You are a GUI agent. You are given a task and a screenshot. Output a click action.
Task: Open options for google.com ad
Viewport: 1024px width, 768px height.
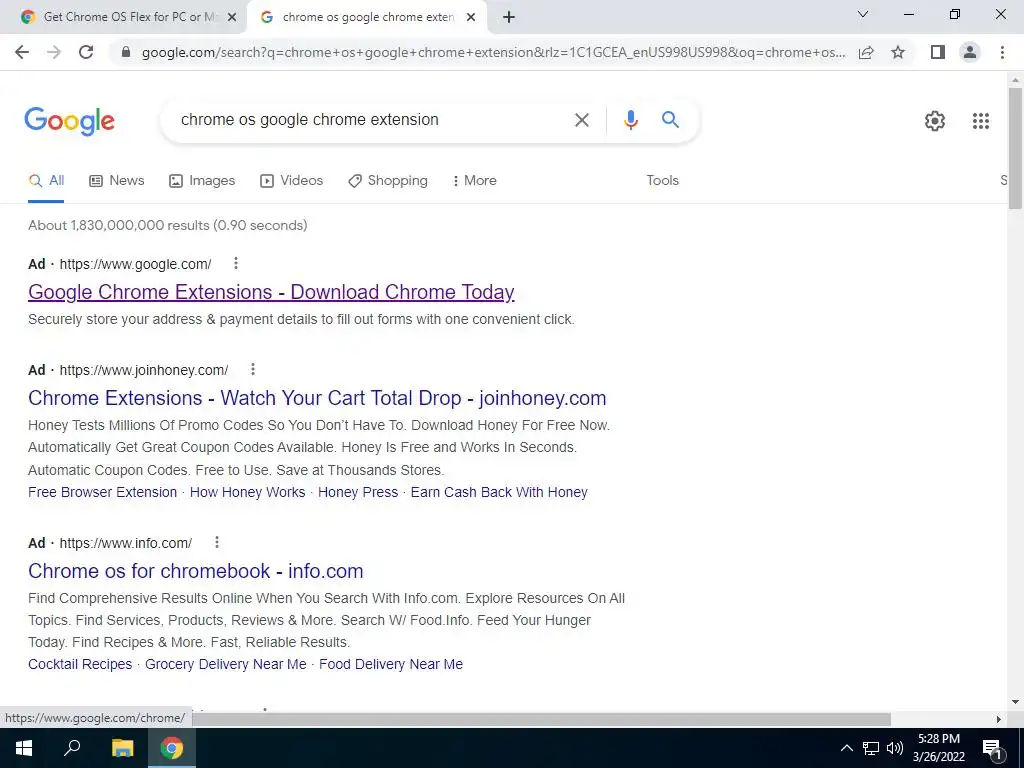pyautogui.click(x=236, y=263)
